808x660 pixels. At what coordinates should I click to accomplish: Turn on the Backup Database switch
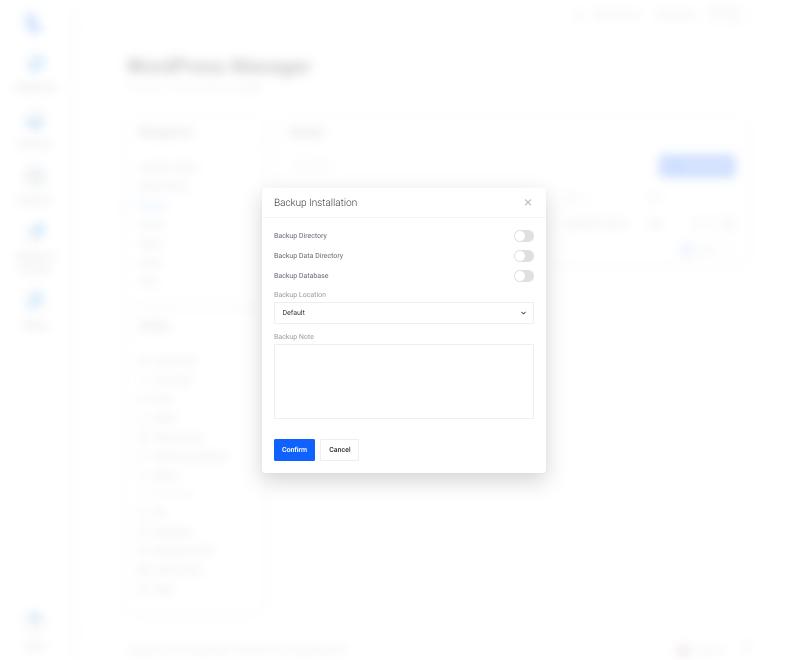524,276
